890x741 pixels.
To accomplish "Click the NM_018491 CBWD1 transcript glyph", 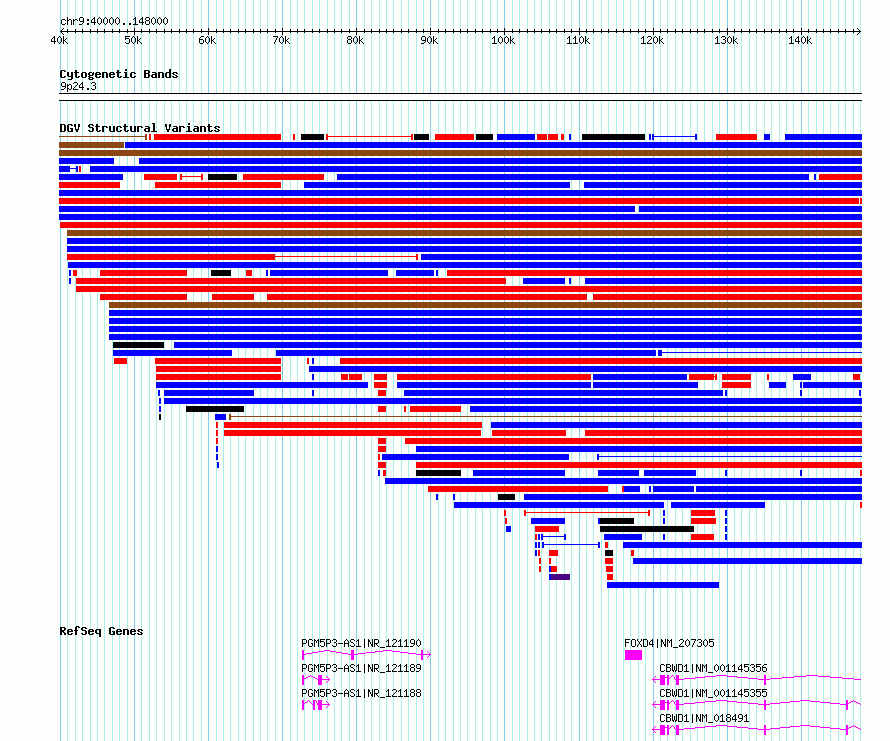I will coord(757,730).
